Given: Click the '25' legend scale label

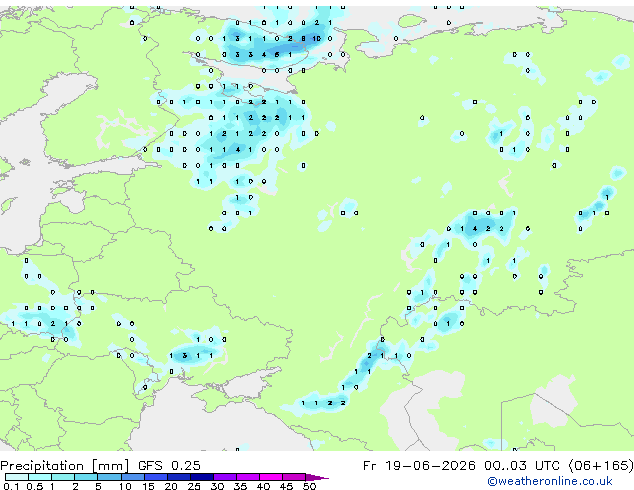Looking at the screenshot, I should (x=194, y=486).
